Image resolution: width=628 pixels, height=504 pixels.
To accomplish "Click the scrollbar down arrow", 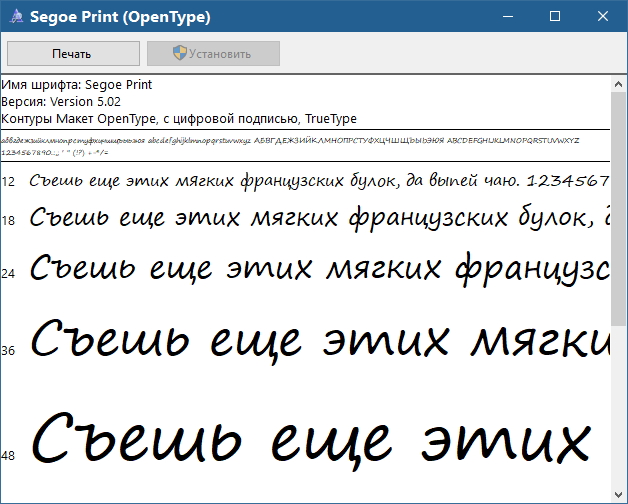I will pos(618,494).
